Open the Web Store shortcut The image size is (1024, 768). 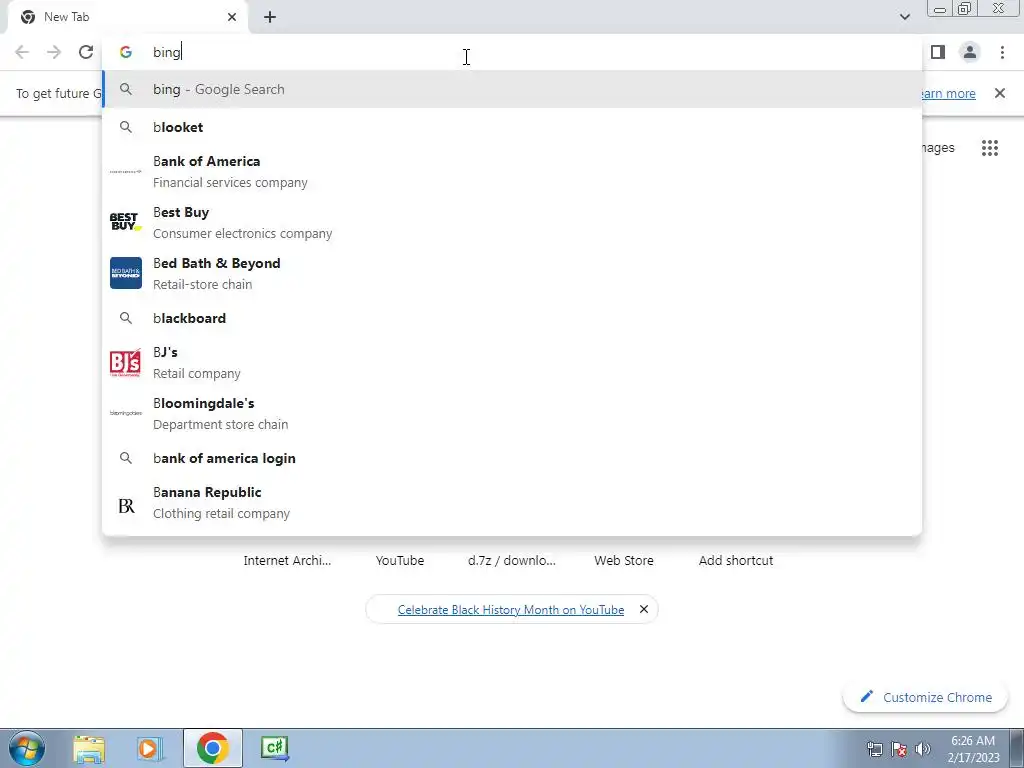point(624,560)
